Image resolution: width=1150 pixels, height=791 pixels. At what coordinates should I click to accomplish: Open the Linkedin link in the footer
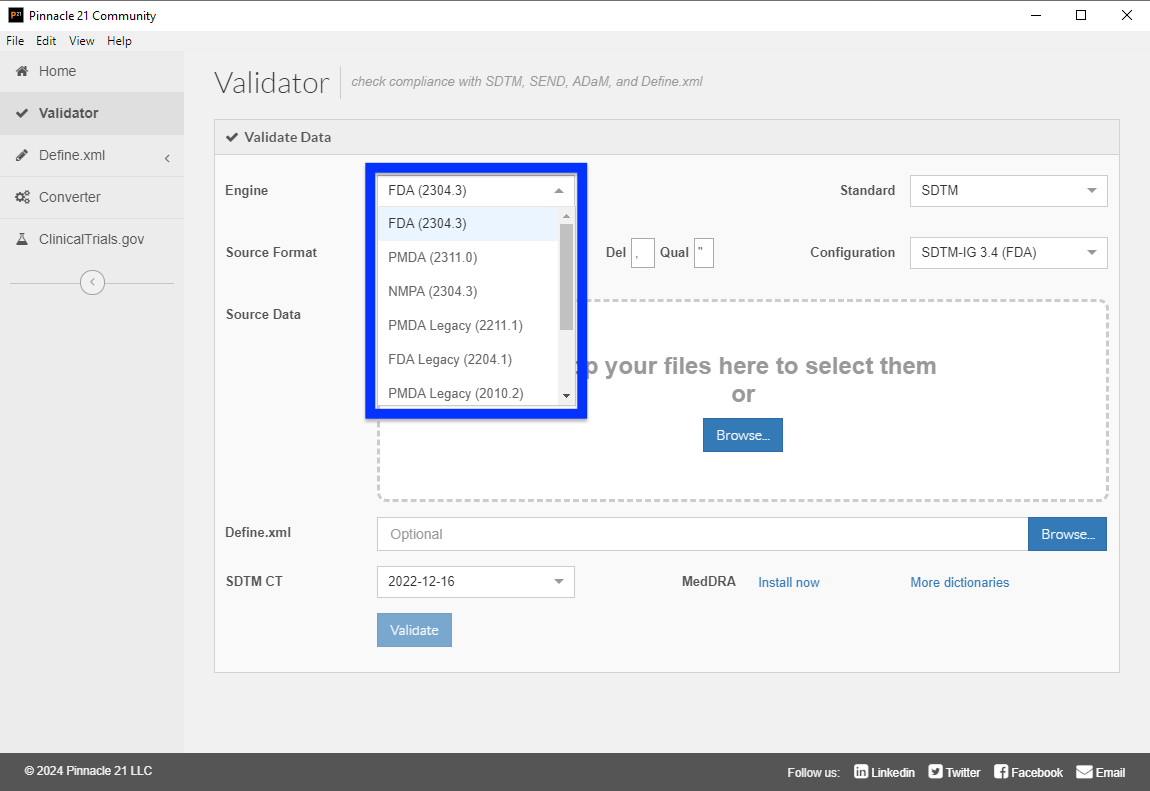point(885,772)
